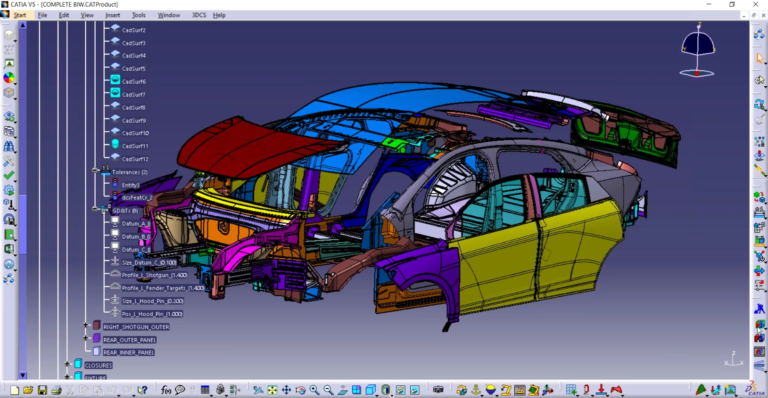Image resolution: width=768 pixels, height=398 pixels.
Task: Open the 3DCS menu
Action: (x=199, y=15)
